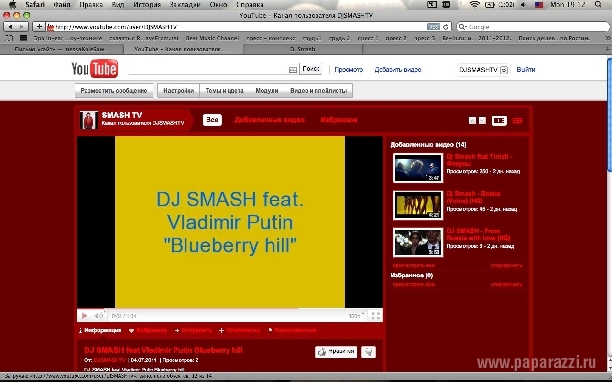Open the volume icon in menu bar
The height and width of the screenshot is (382, 612).
point(523,5)
